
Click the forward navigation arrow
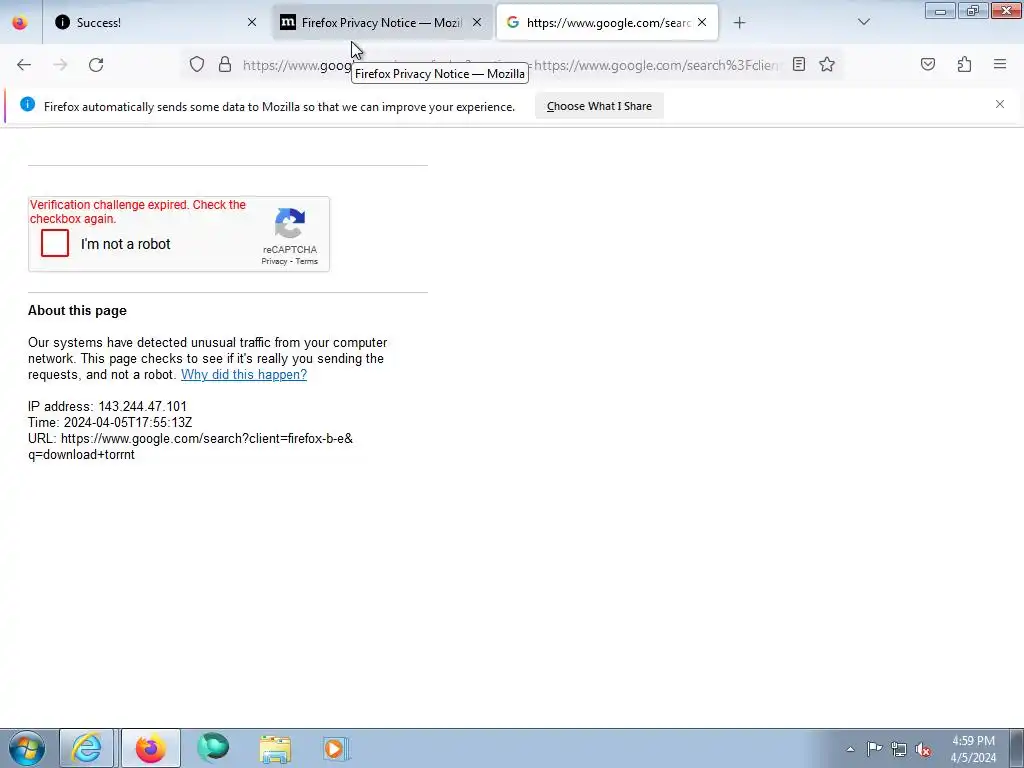(60, 65)
